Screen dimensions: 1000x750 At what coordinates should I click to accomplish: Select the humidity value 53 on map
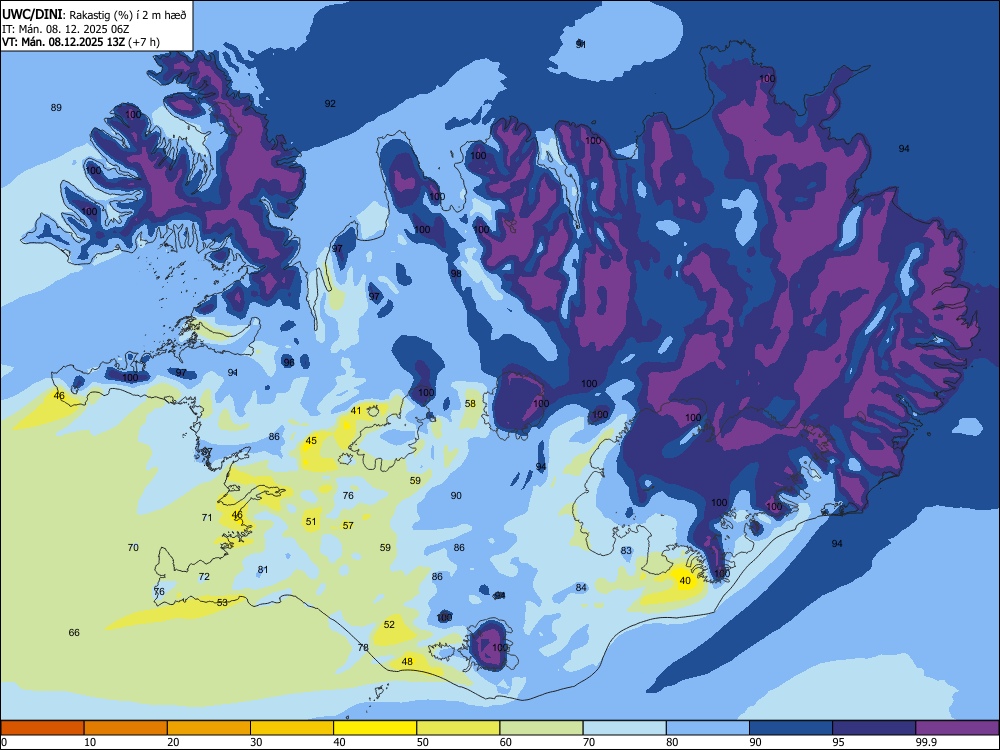(x=222, y=603)
